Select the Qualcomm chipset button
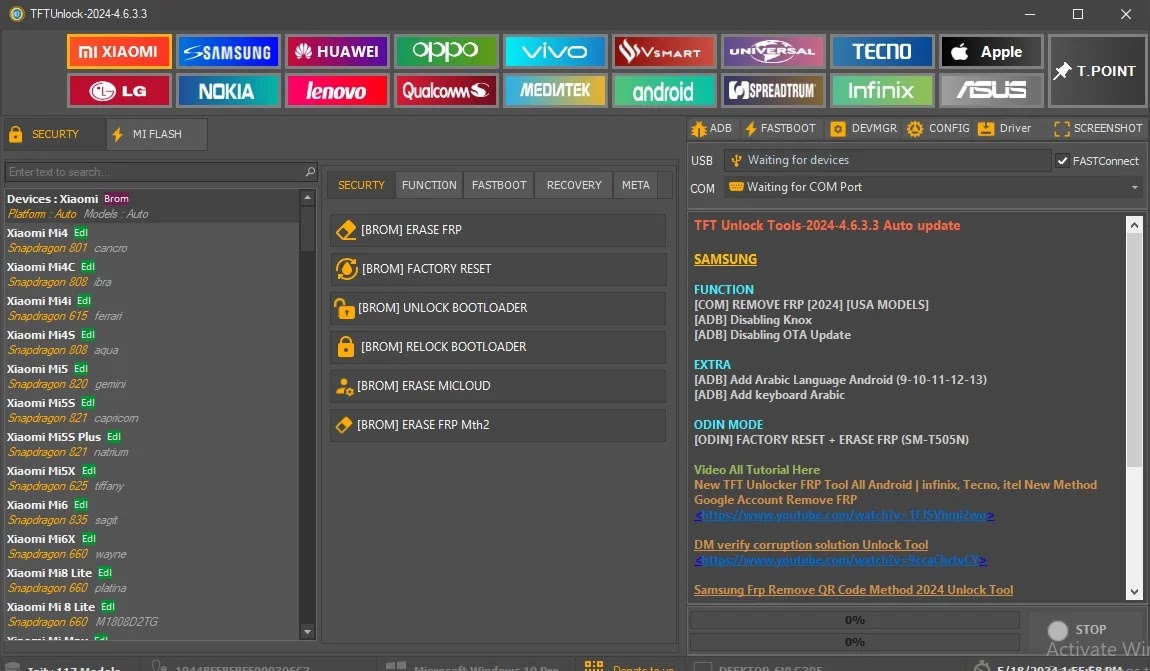This screenshot has width=1150, height=671. coord(446,91)
